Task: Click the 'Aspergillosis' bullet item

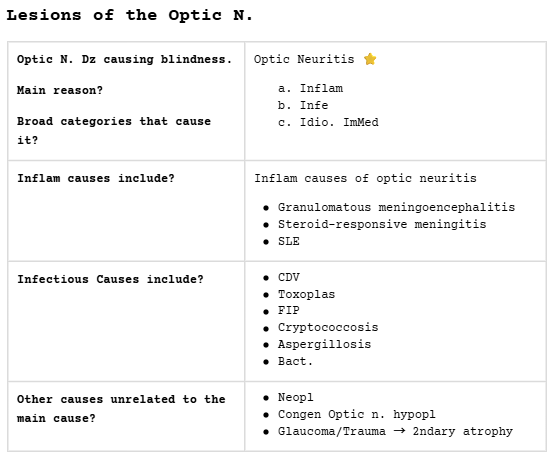Action: [x=324, y=344]
